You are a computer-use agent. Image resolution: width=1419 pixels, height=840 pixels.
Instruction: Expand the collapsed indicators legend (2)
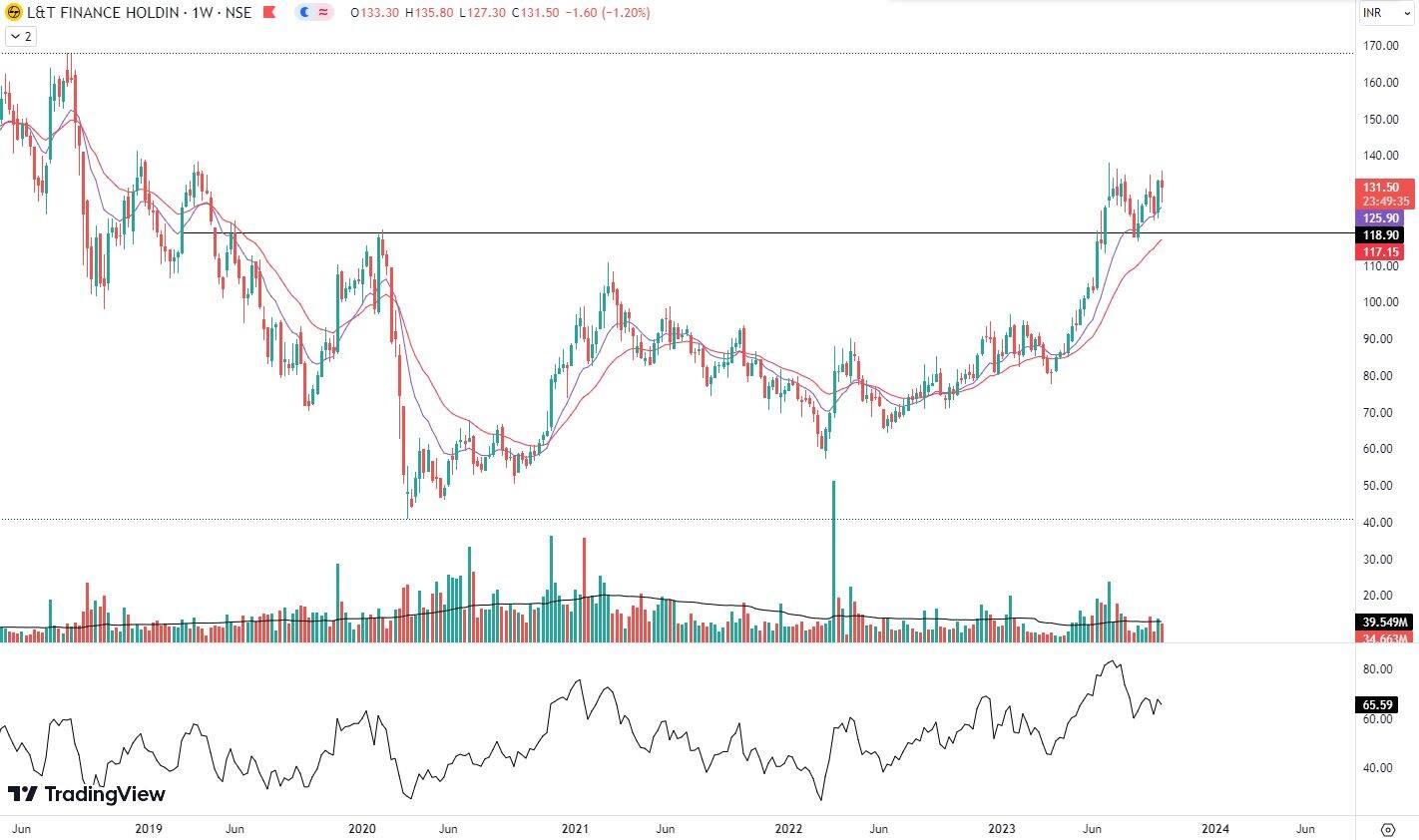[20, 36]
